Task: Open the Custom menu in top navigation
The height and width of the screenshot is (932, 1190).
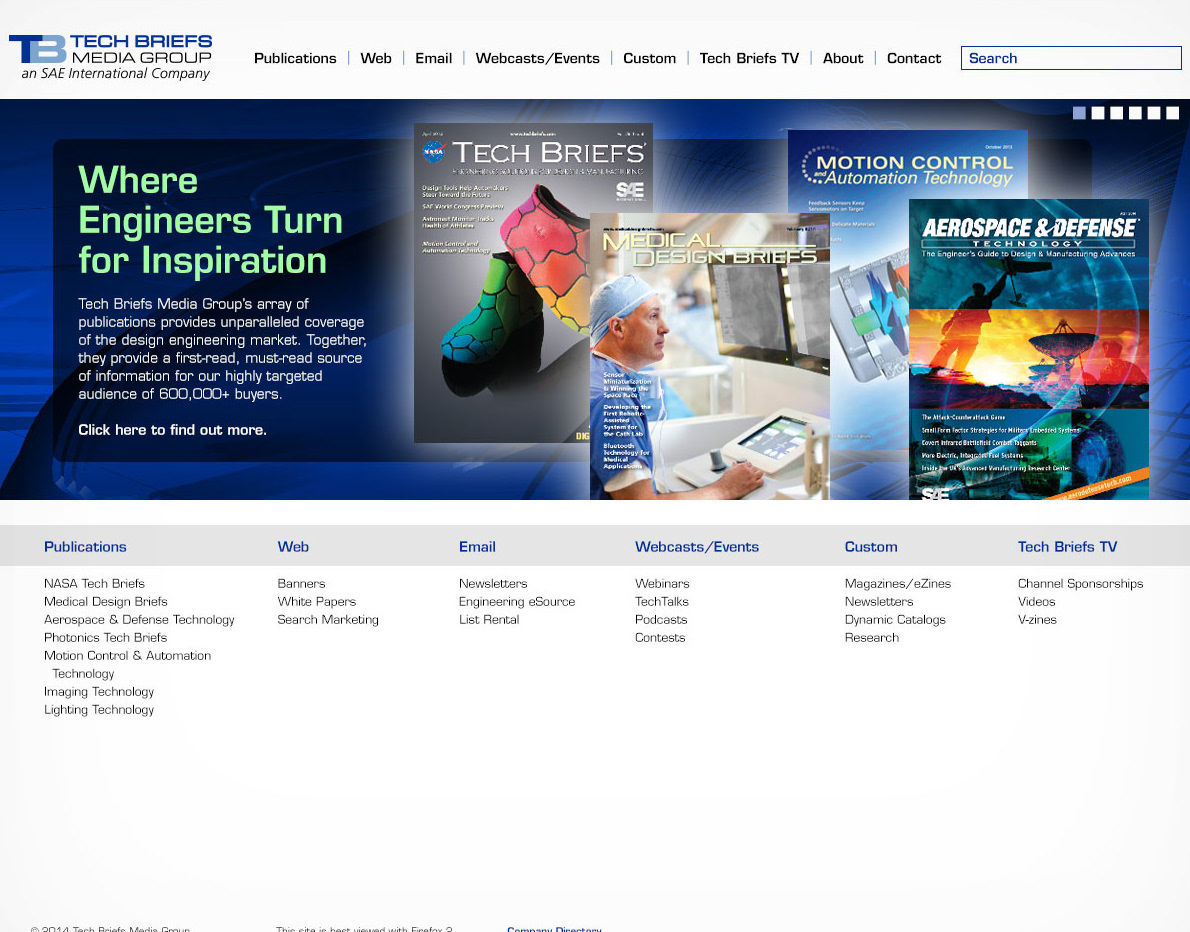Action: 650,58
